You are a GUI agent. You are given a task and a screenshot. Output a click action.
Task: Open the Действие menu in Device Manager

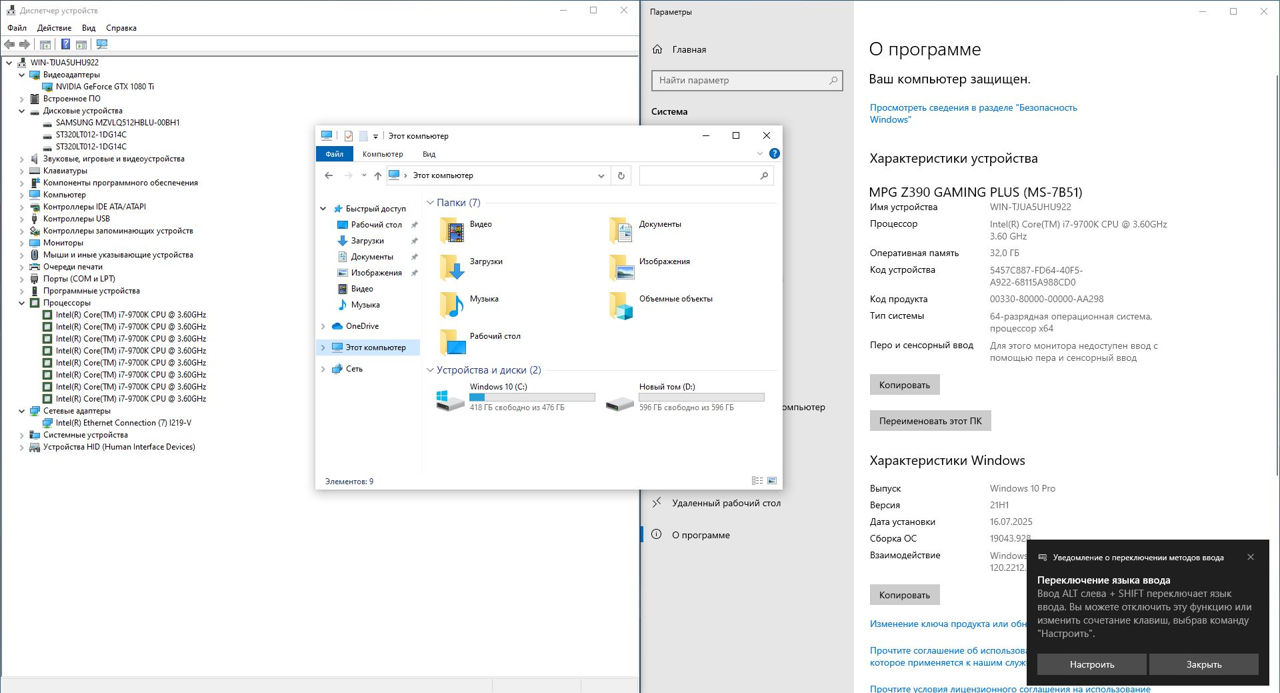coord(54,28)
